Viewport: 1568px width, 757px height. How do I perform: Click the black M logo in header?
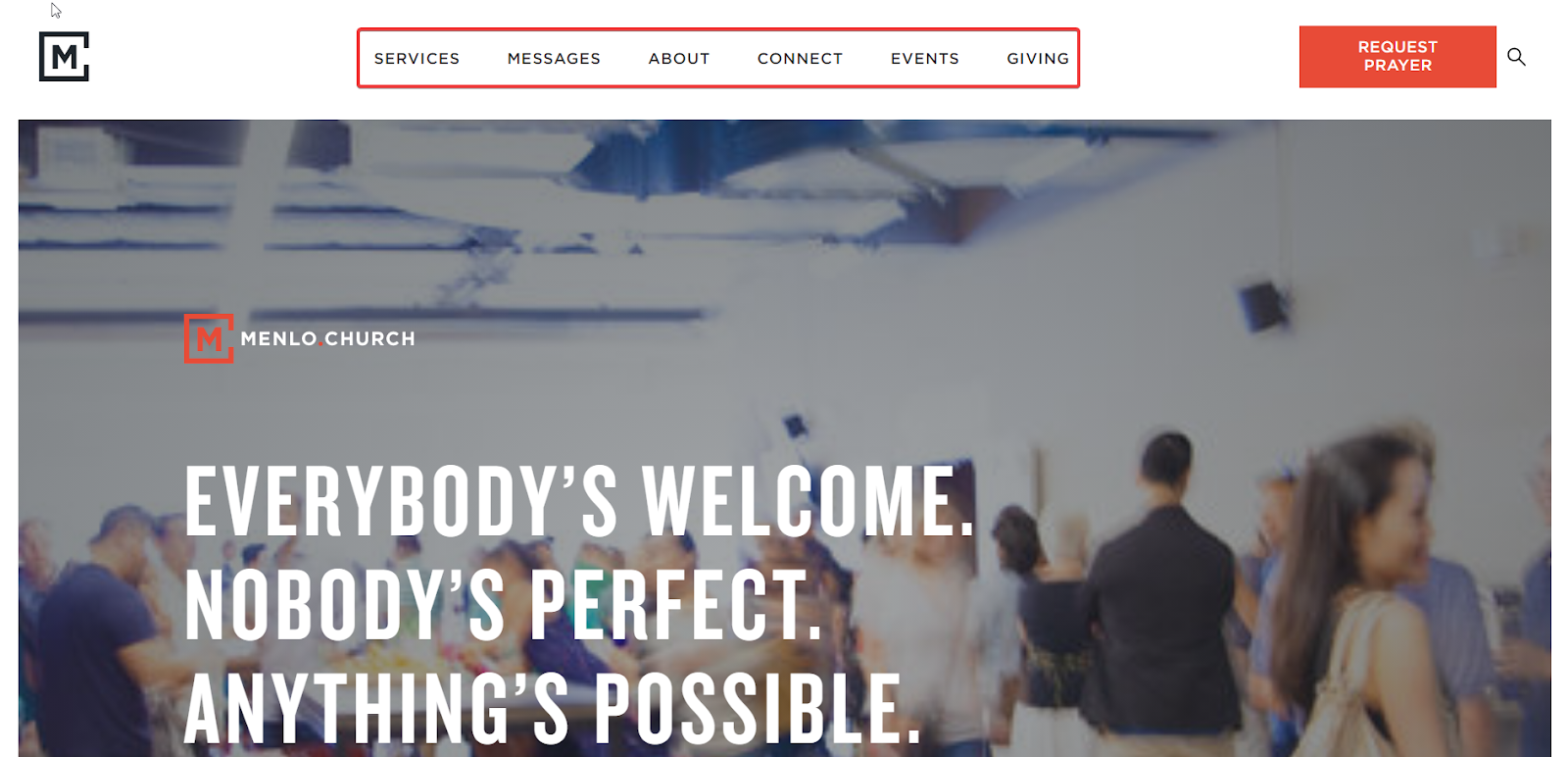(x=64, y=57)
